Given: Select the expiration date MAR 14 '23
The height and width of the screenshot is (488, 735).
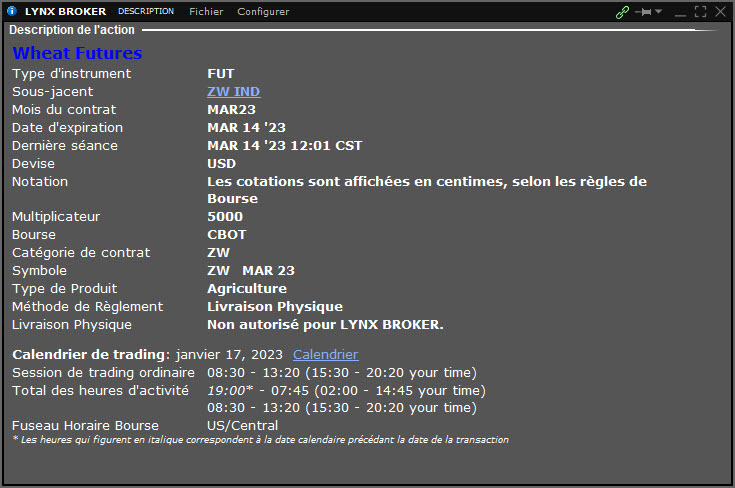Looking at the screenshot, I should 246,128.
